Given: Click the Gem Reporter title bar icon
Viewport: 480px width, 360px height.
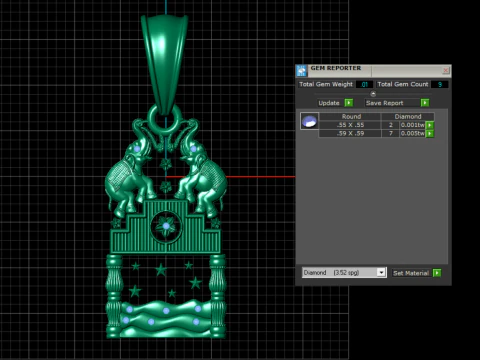Looking at the screenshot, I should click(x=301, y=71).
